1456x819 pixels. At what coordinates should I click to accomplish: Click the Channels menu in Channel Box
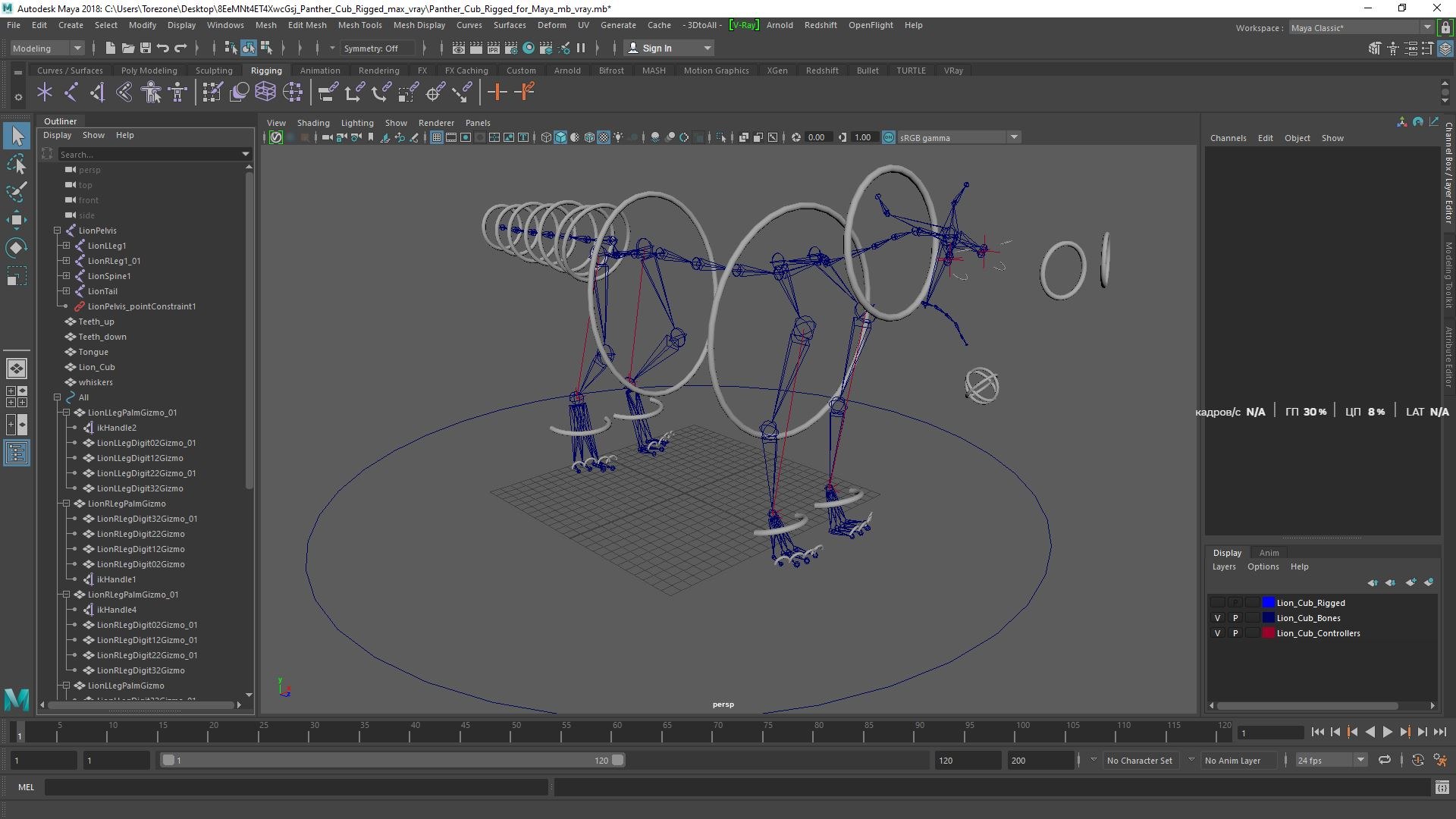(1228, 138)
